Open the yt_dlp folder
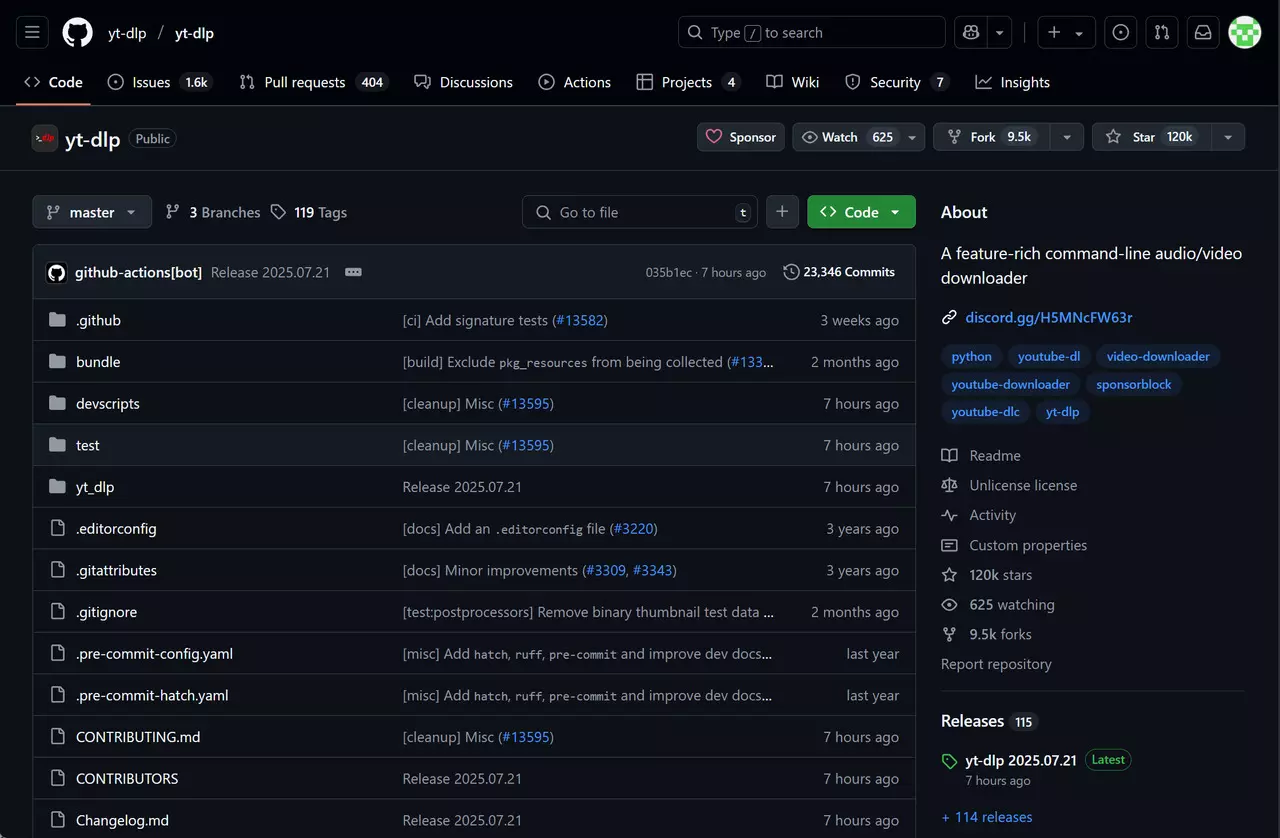The height and width of the screenshot is (838, 1280). (95, 487)
